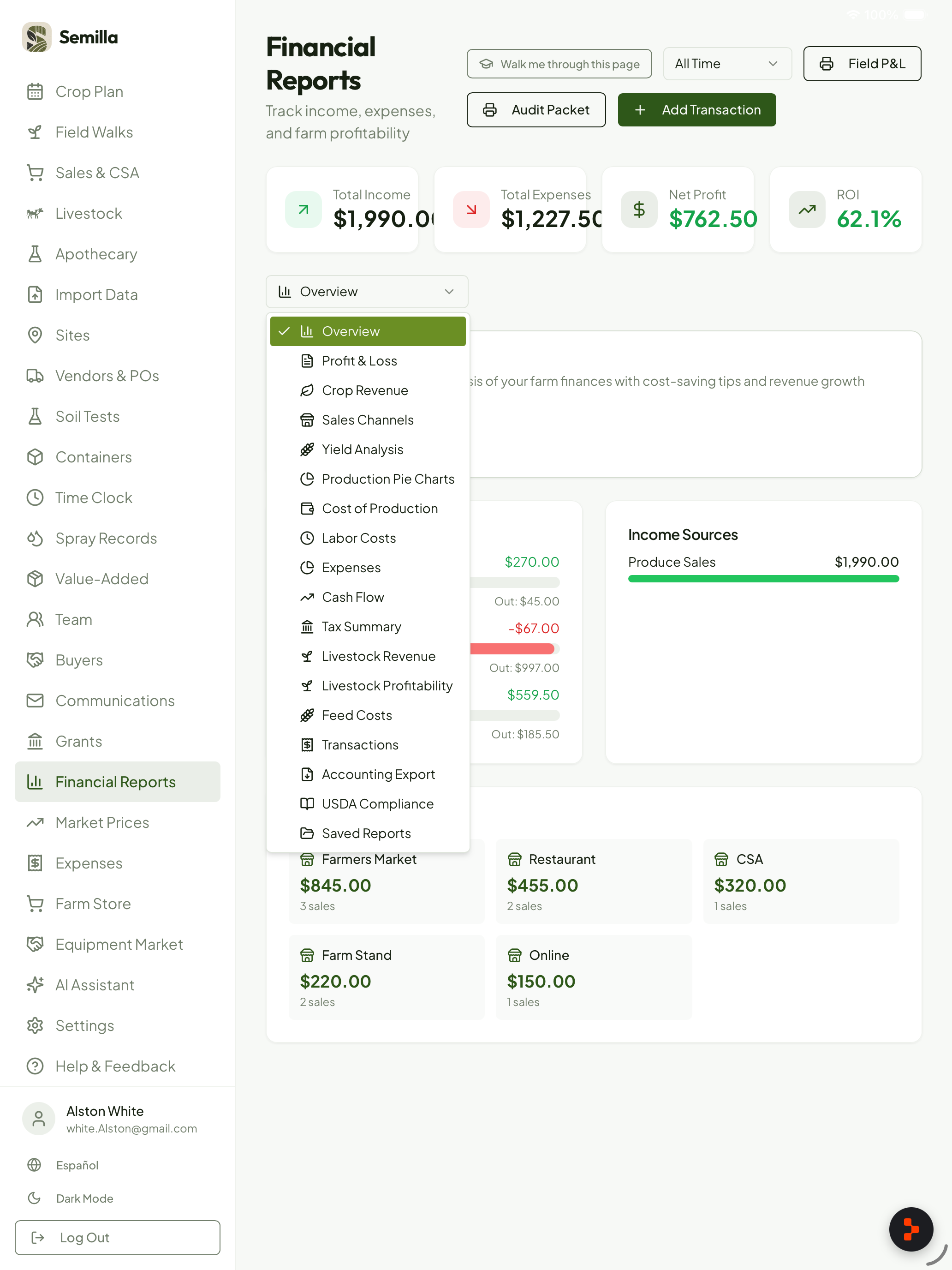Open Farm Store in sidebar
Screen dimensions: 952x1270
[x=118, y=904]
